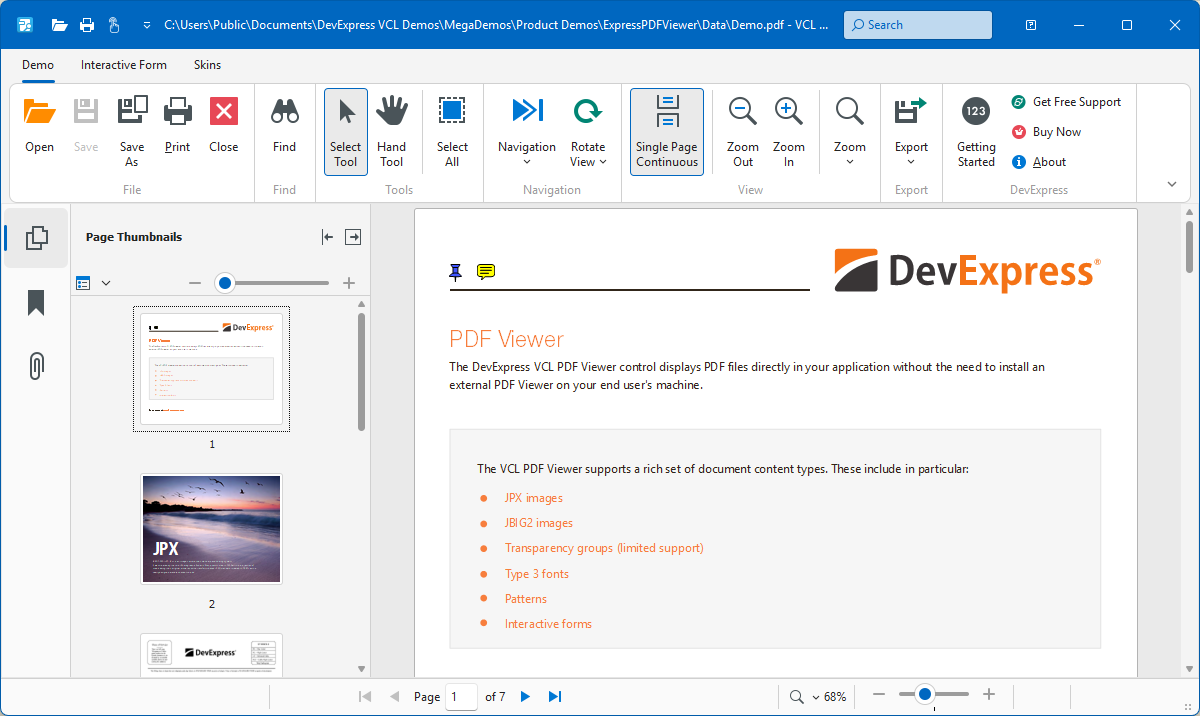Open the Zoom dropdown in the ribbon
Viewport: 1200px width, 716px height.
(850, 132)
